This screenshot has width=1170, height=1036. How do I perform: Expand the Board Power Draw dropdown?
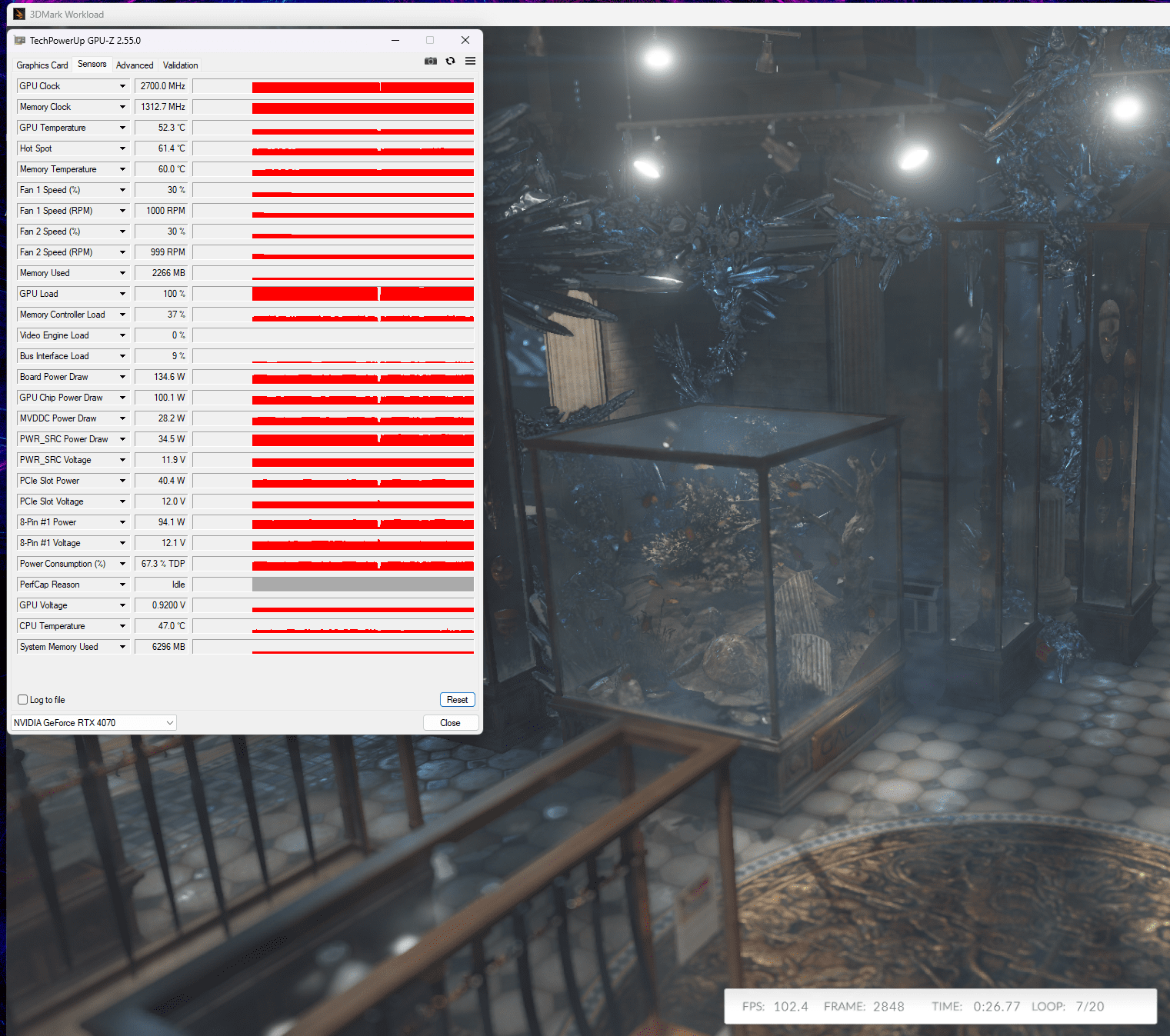pos(122,377)
